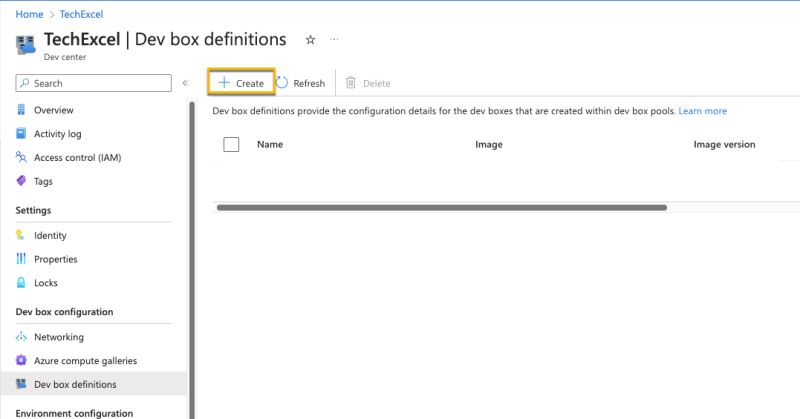Image resolution: width=800 pixels, height=419 pixels.
Task: Tick the select-all checkbox in table header
Action: [x=231, y=144]
